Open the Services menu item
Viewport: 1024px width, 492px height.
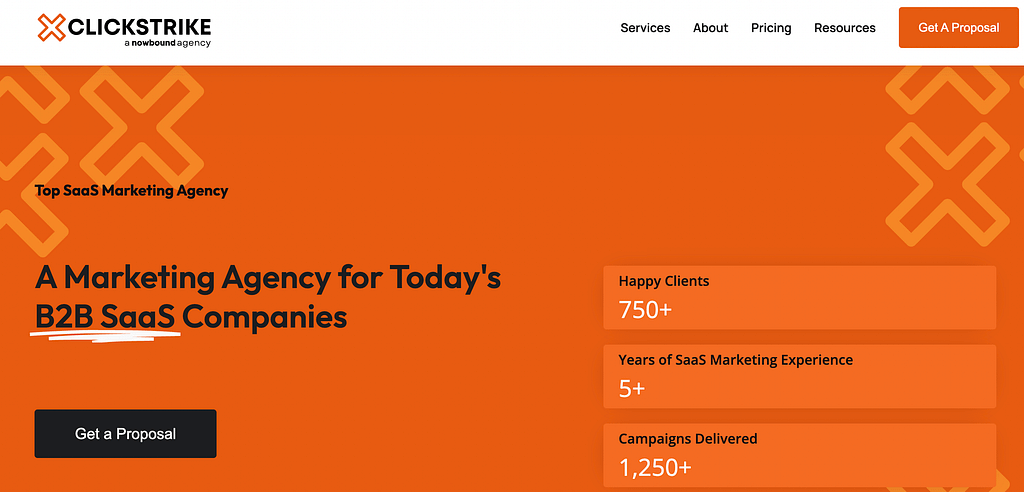(645, 28)
